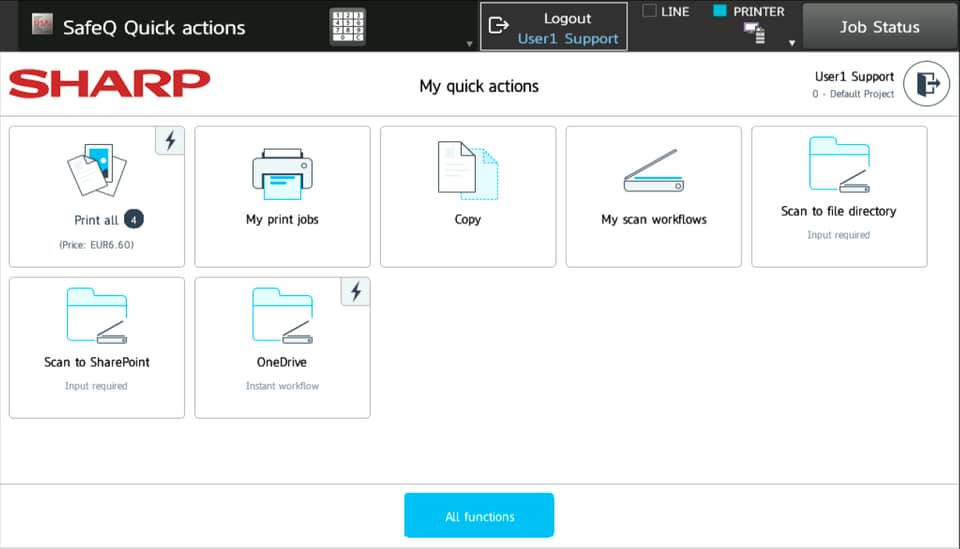Click the SHARP logo

click(x=110, y=85)
